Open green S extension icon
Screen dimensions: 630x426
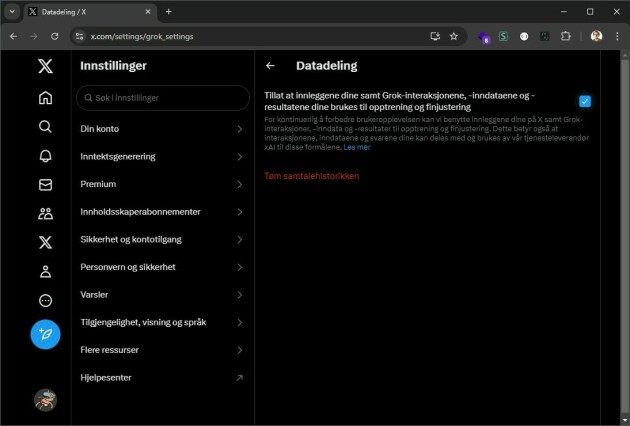click(503, 37)
